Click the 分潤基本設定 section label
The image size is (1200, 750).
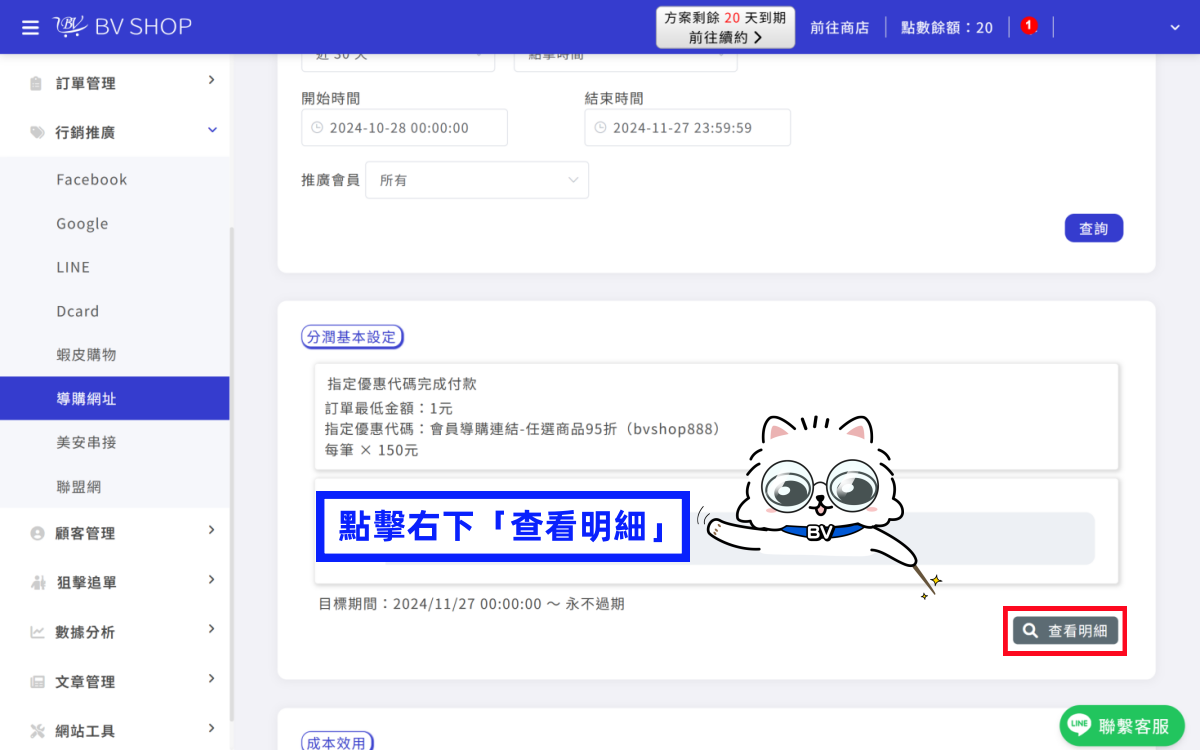352,337
